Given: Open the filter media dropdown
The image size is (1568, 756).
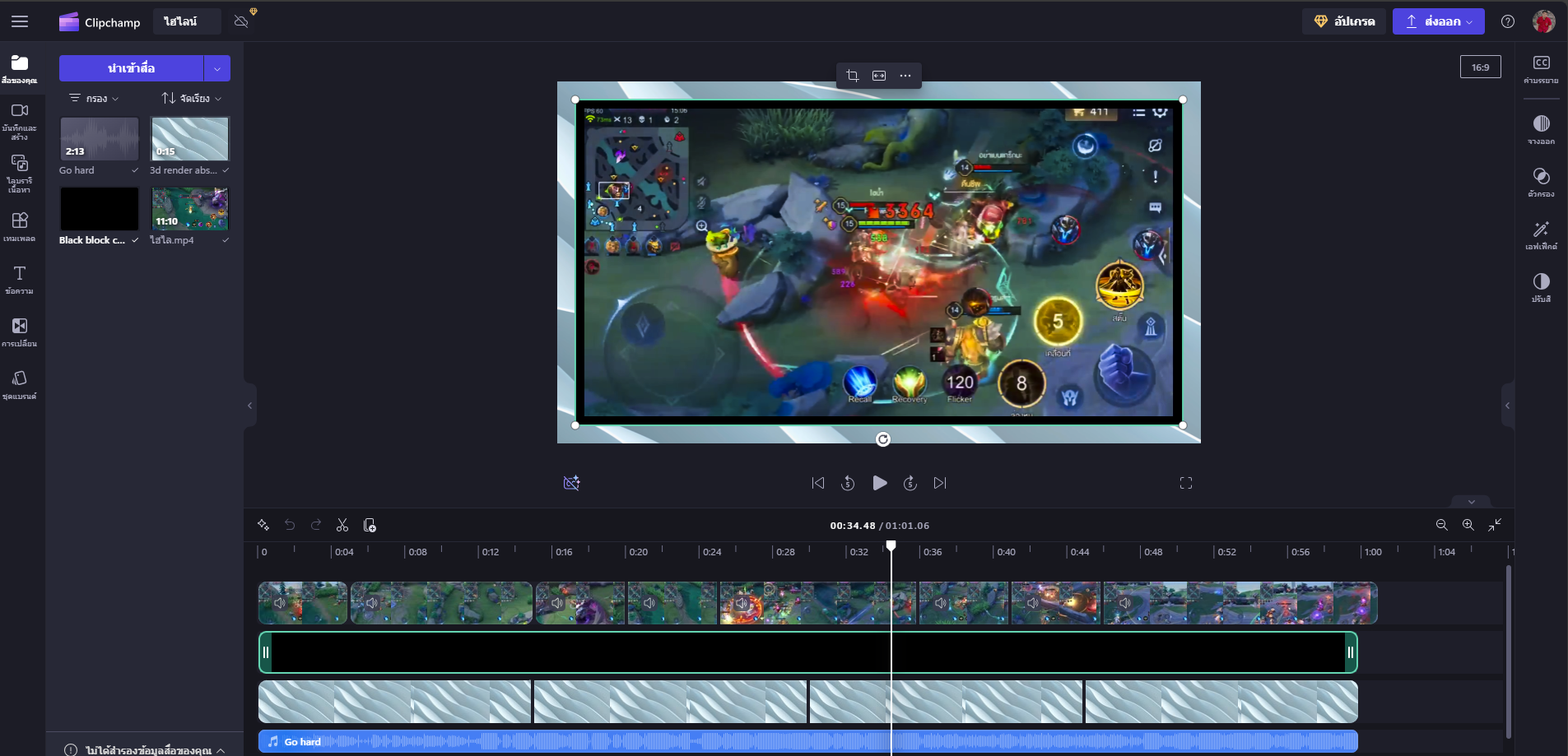Looking at the screenshot, I should coord(94,98).
